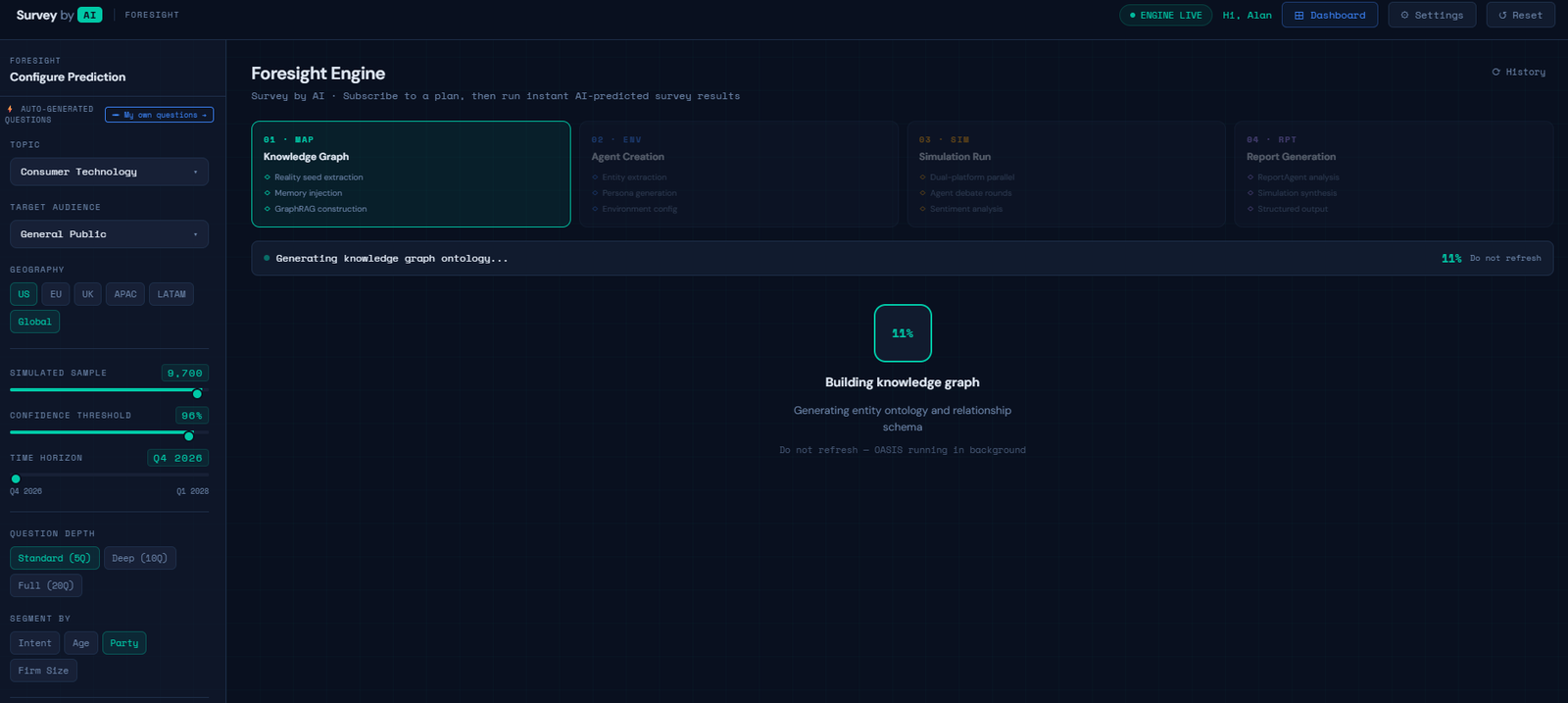Click the lightning bolt beside Auto-generated Questions
The image size is (1568, 703).
10,109
